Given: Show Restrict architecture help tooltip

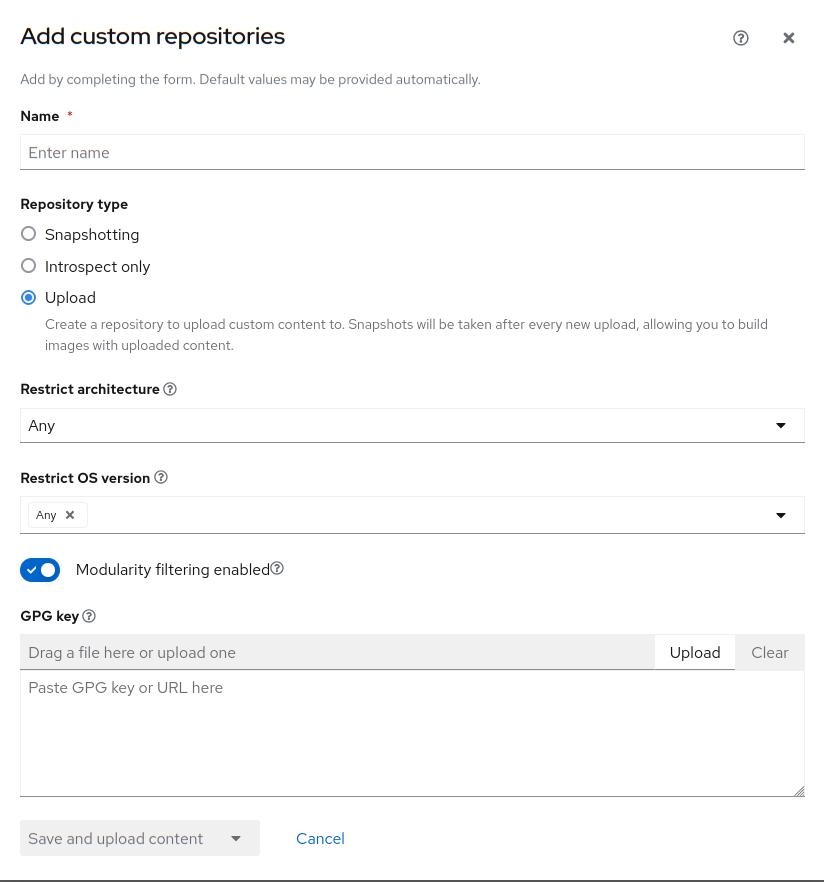Looking at the screenshot, I should tap(170, 389).
